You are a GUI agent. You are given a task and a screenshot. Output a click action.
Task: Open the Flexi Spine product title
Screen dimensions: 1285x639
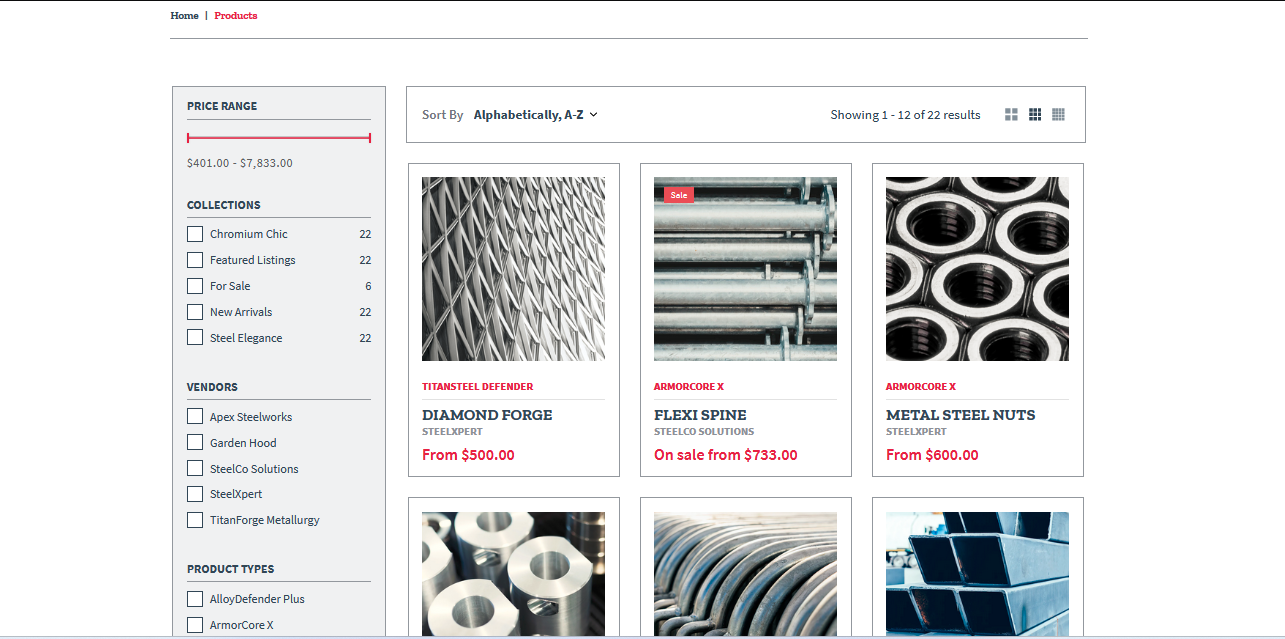tap(700, 415)
